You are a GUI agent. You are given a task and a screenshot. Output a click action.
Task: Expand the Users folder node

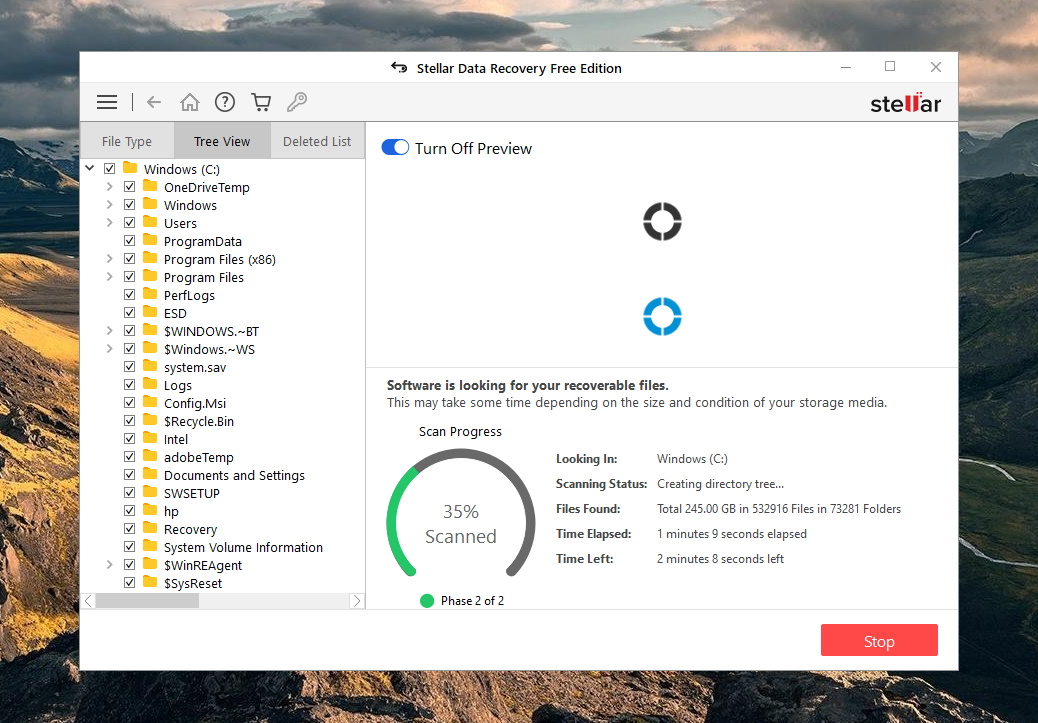coord(110,222)
